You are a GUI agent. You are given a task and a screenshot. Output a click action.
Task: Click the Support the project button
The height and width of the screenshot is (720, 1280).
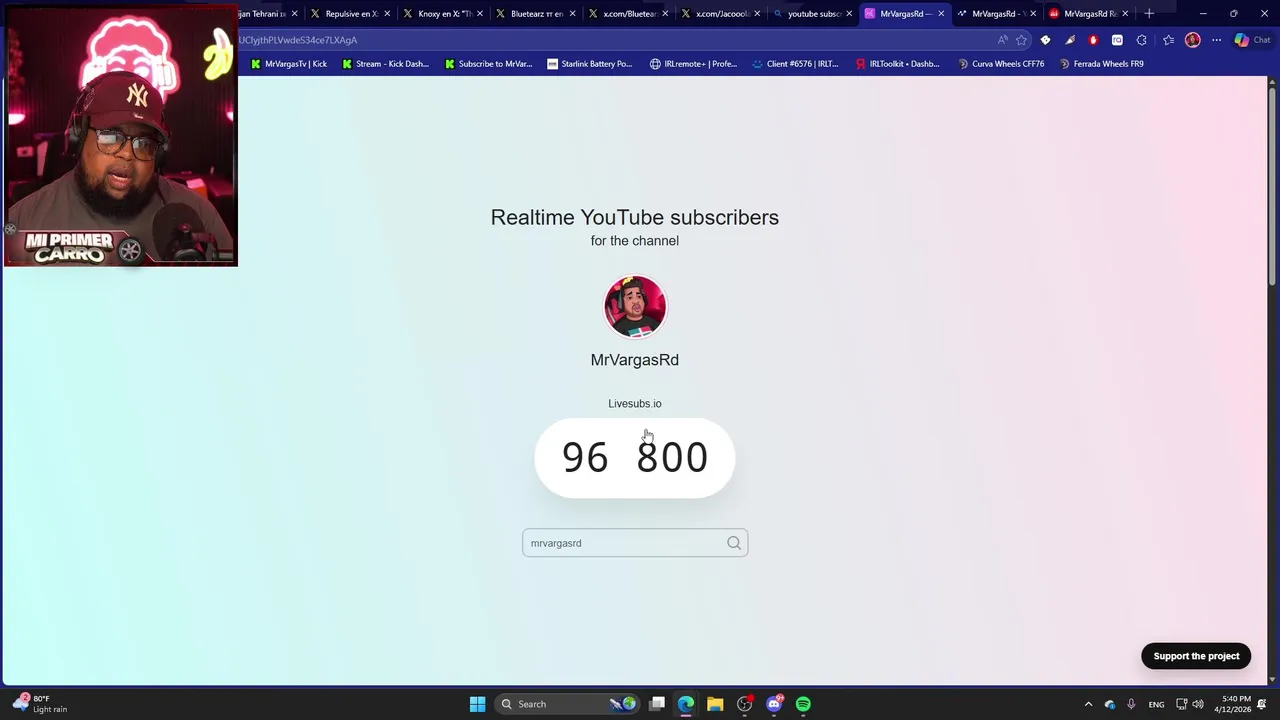coord(1196,656)
